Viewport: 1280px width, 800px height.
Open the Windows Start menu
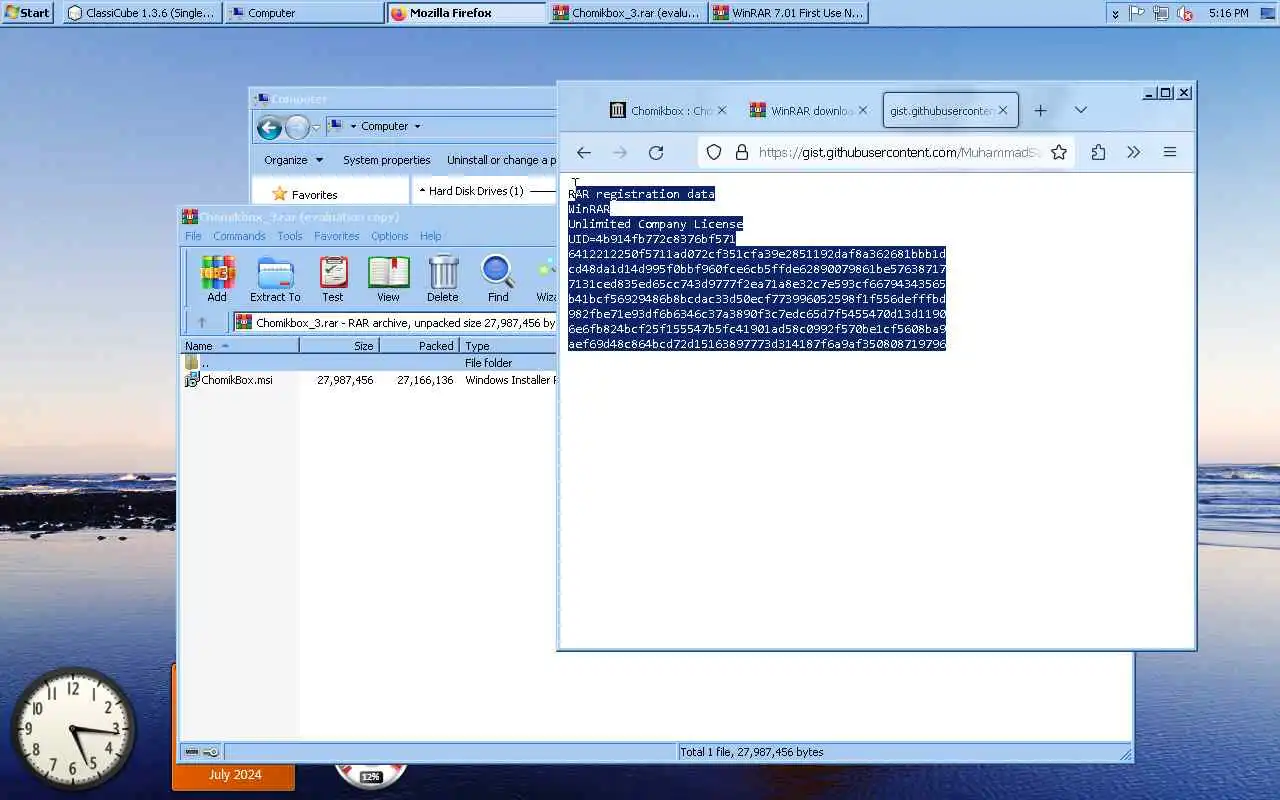[27, 13]
